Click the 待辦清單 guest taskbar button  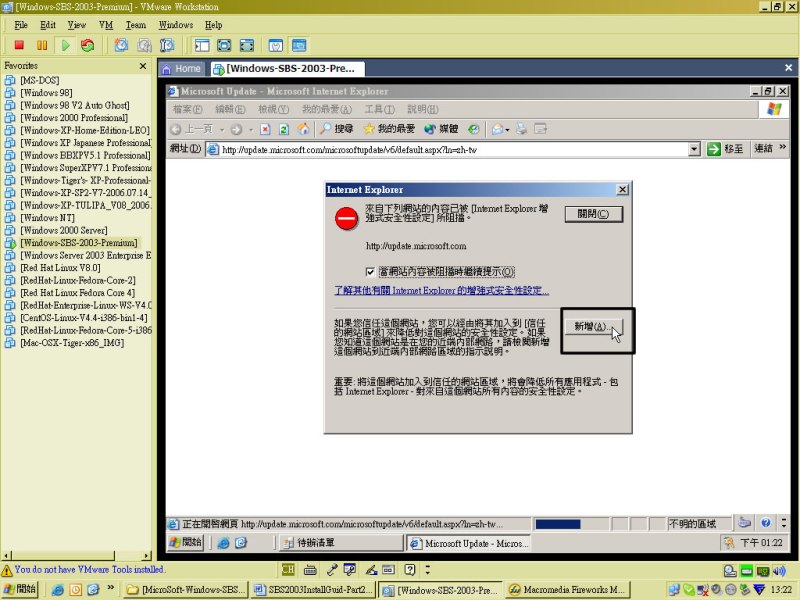click(x=341, y=543)
